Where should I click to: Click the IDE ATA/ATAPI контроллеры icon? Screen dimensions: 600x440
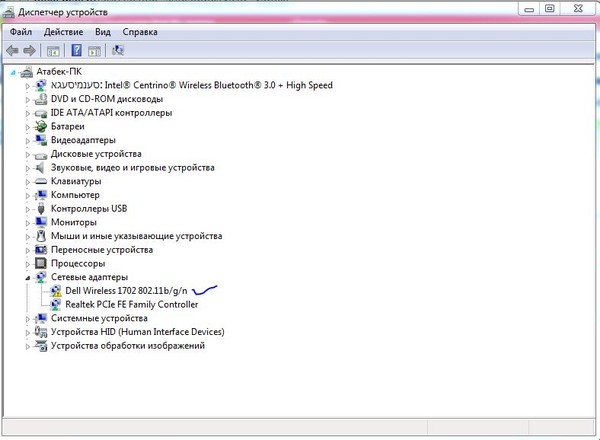[41, 113]
